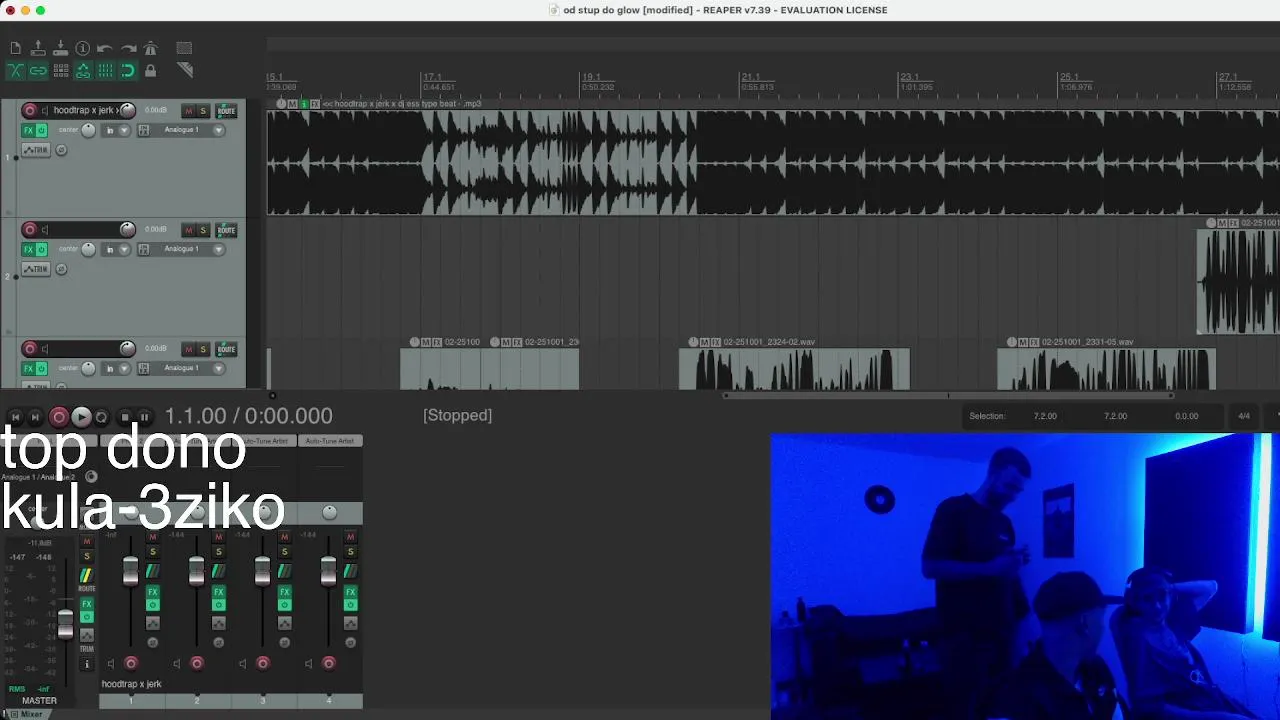This screenshot has width=1280, height=720.
Task: Go to project start transport button
Action: click(x=15, y=417)
